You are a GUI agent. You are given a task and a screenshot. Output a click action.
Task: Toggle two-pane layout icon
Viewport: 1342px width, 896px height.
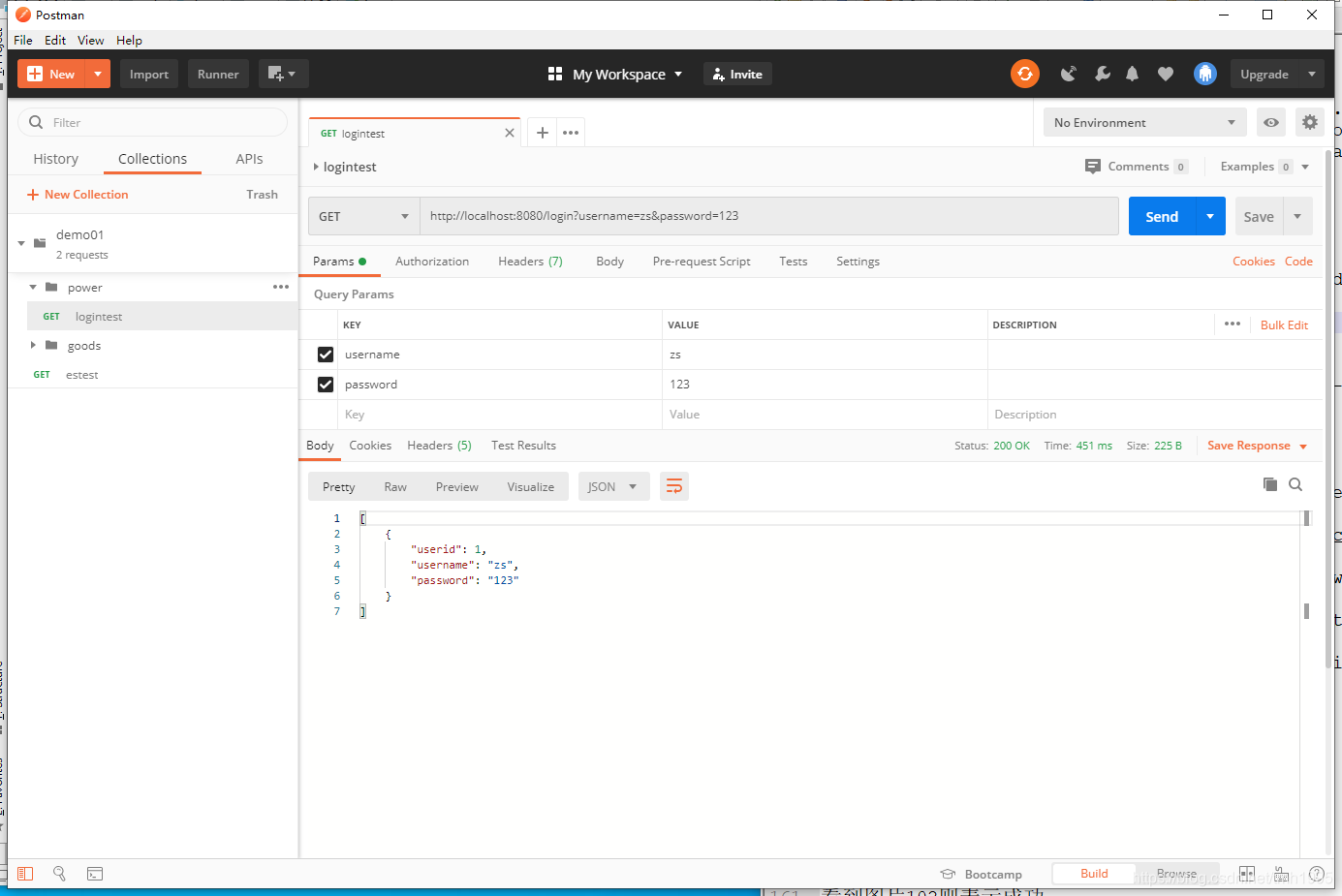pyautogui.click(x=1247, y=874)
